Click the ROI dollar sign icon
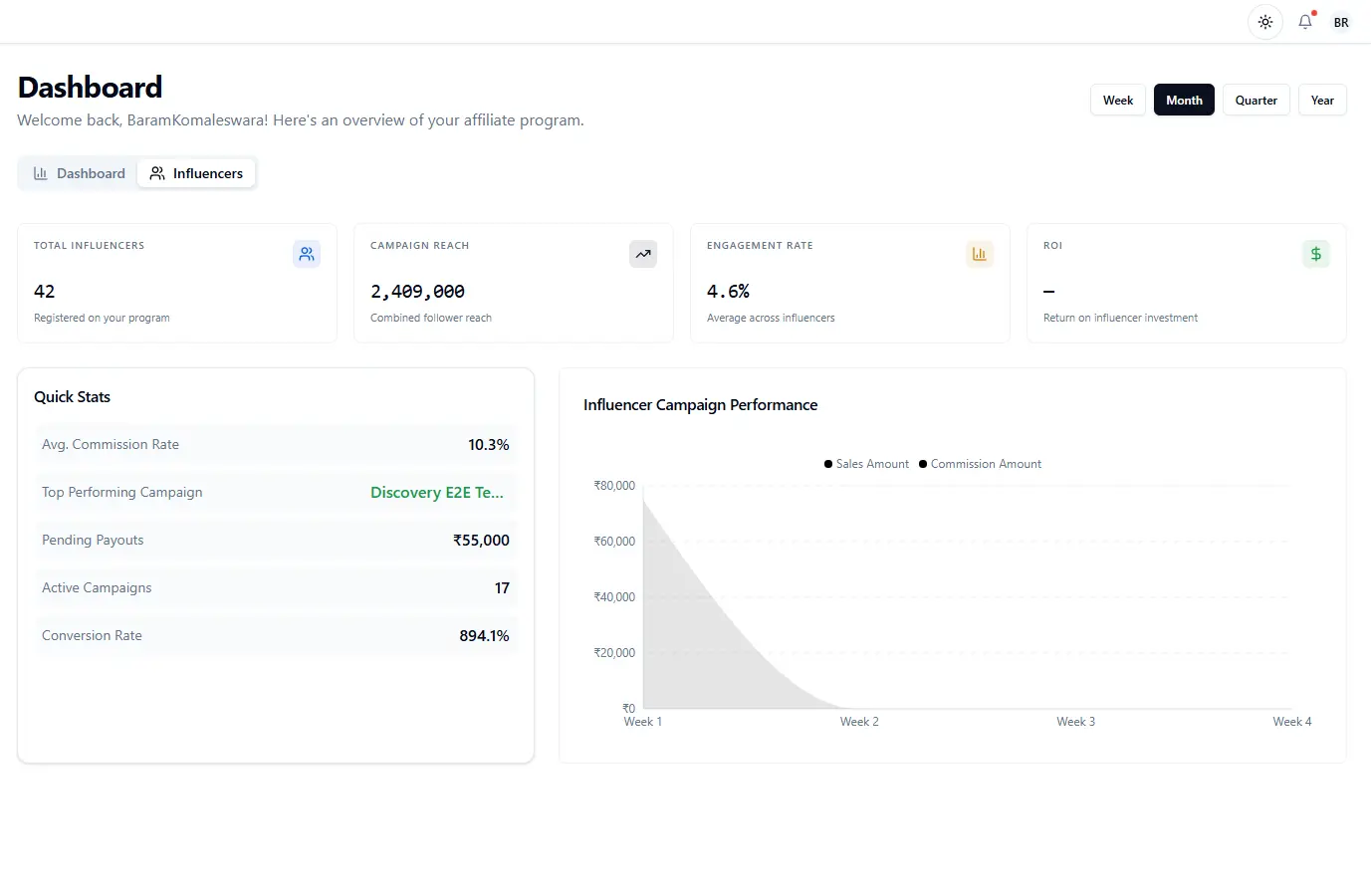The width and height of the screenshot is (1371, 896). click(1316, 254)
